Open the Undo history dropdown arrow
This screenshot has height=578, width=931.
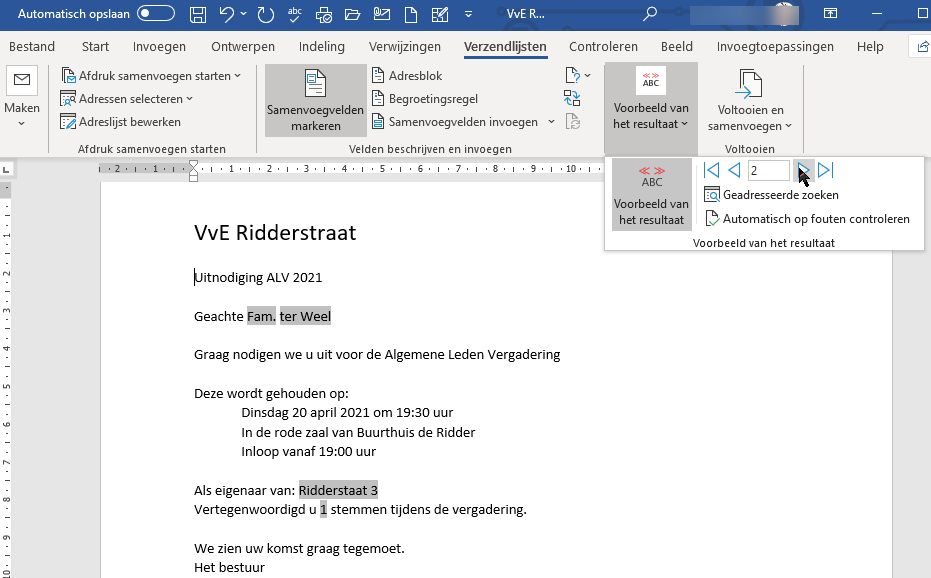click(x=243, y=14)
